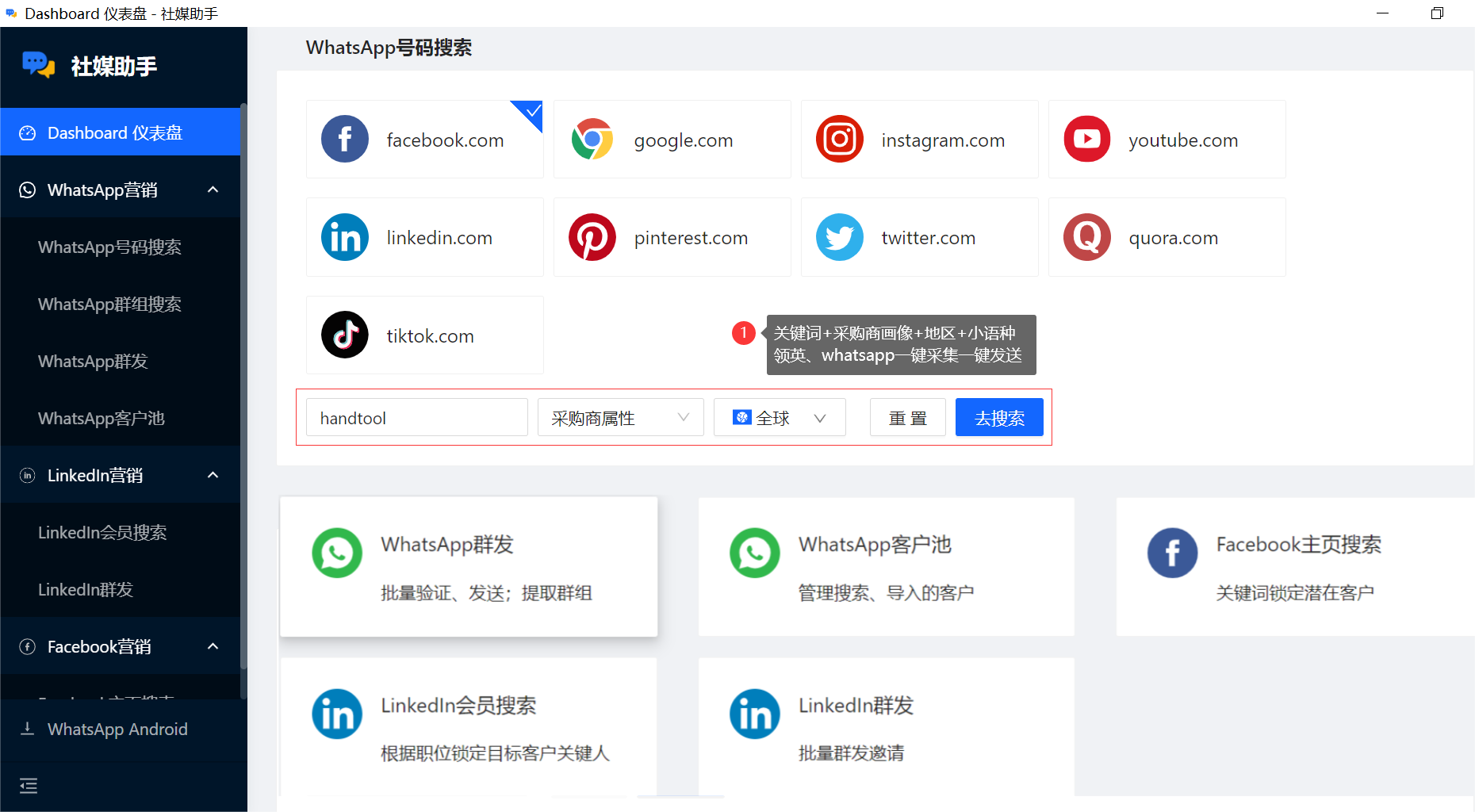This screenshot has width=1475, height=812.
Task: Click the tiktok.com label text
Action: click(430, 336)
